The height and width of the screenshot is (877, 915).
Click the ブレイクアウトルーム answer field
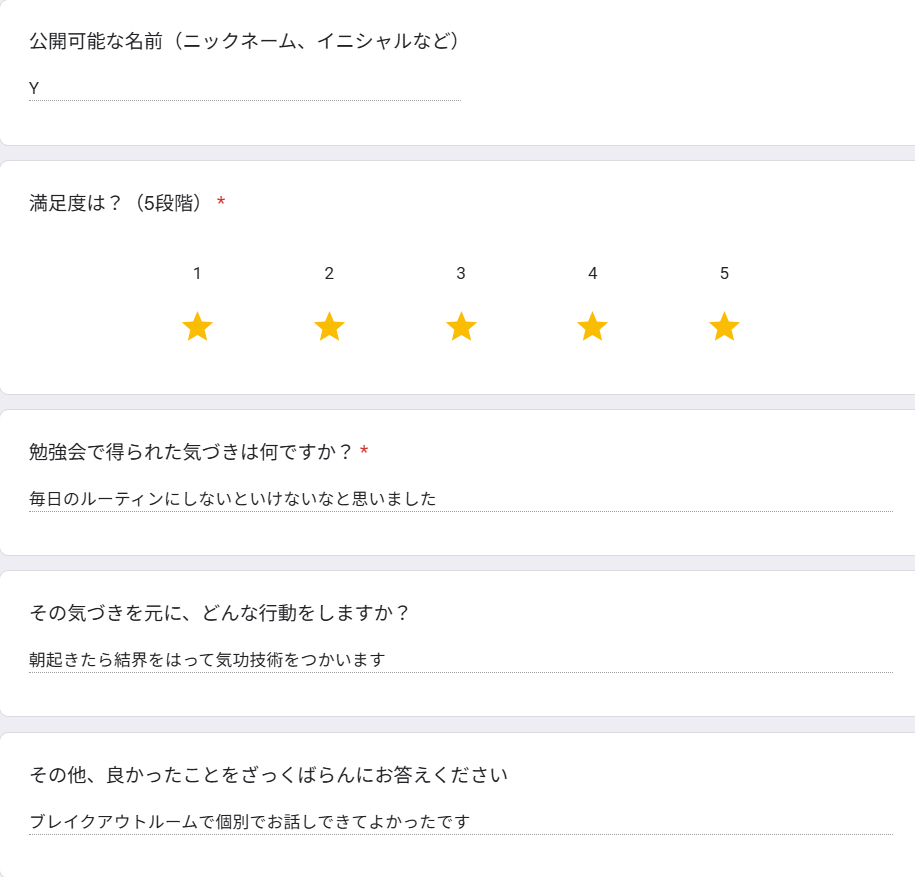point(460,822)
